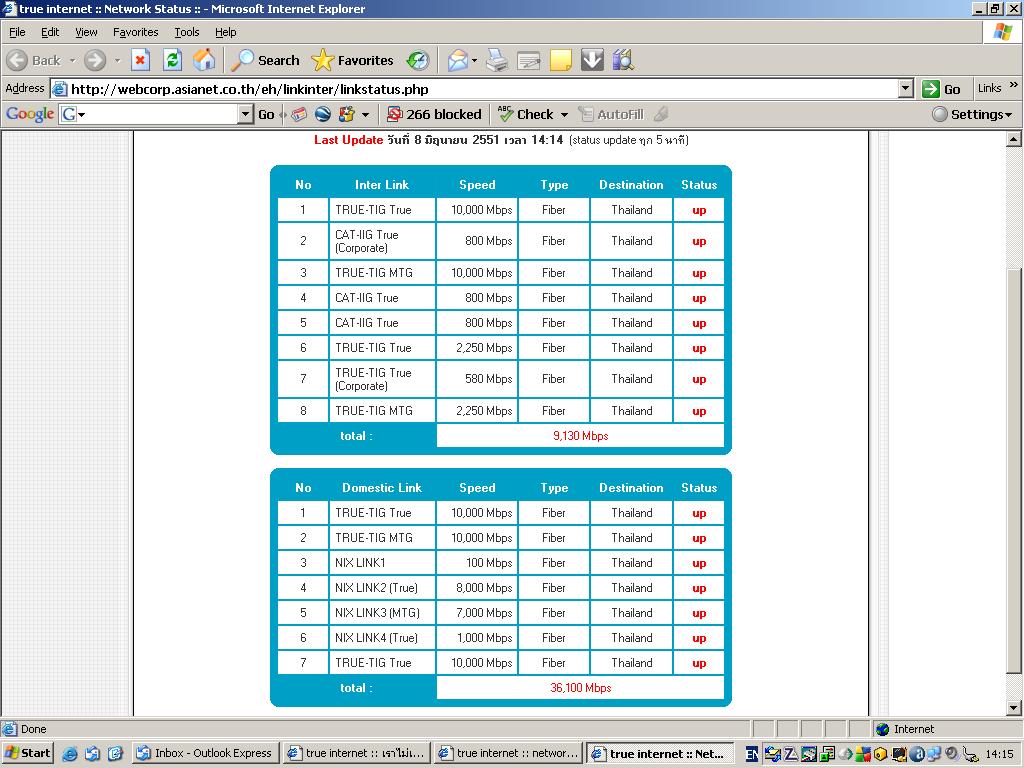Click the Back navigation button
The height and width of the screenshot is (768, 1024).
pos(33,61)
